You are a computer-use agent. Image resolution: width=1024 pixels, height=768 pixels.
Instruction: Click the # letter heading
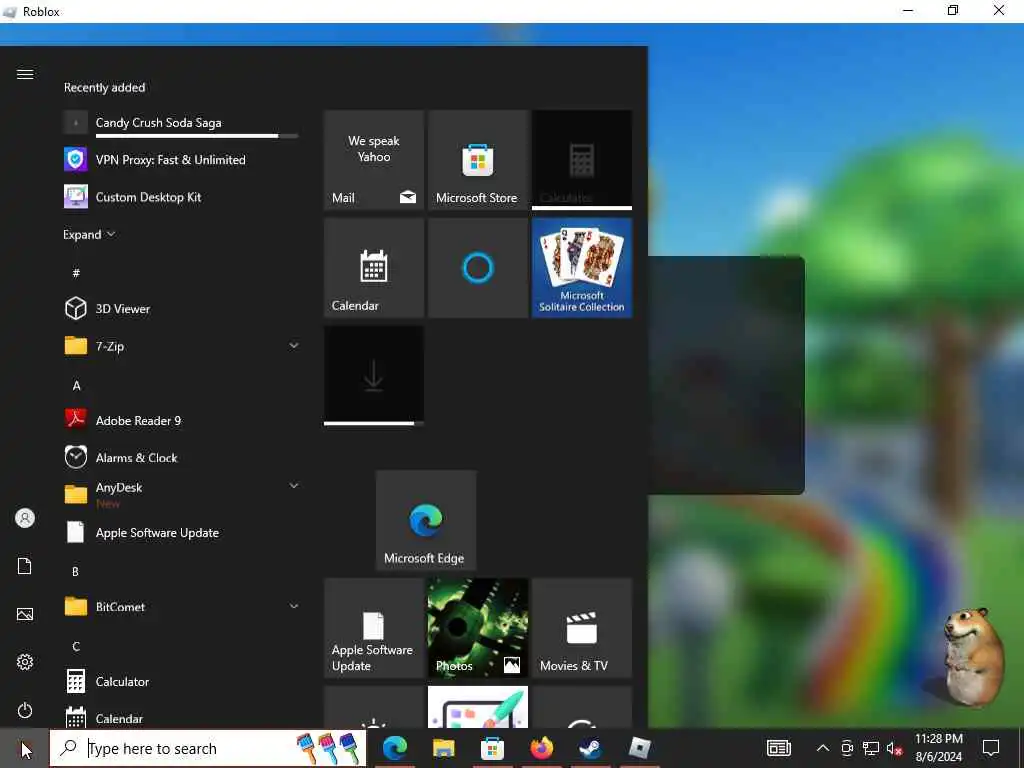[x=76, y=273]
